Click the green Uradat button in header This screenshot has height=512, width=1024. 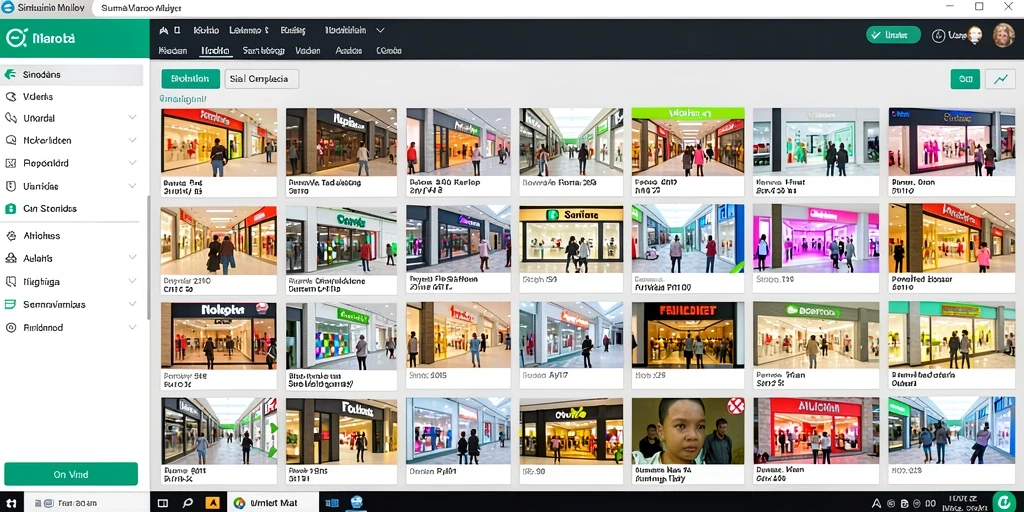893,35
